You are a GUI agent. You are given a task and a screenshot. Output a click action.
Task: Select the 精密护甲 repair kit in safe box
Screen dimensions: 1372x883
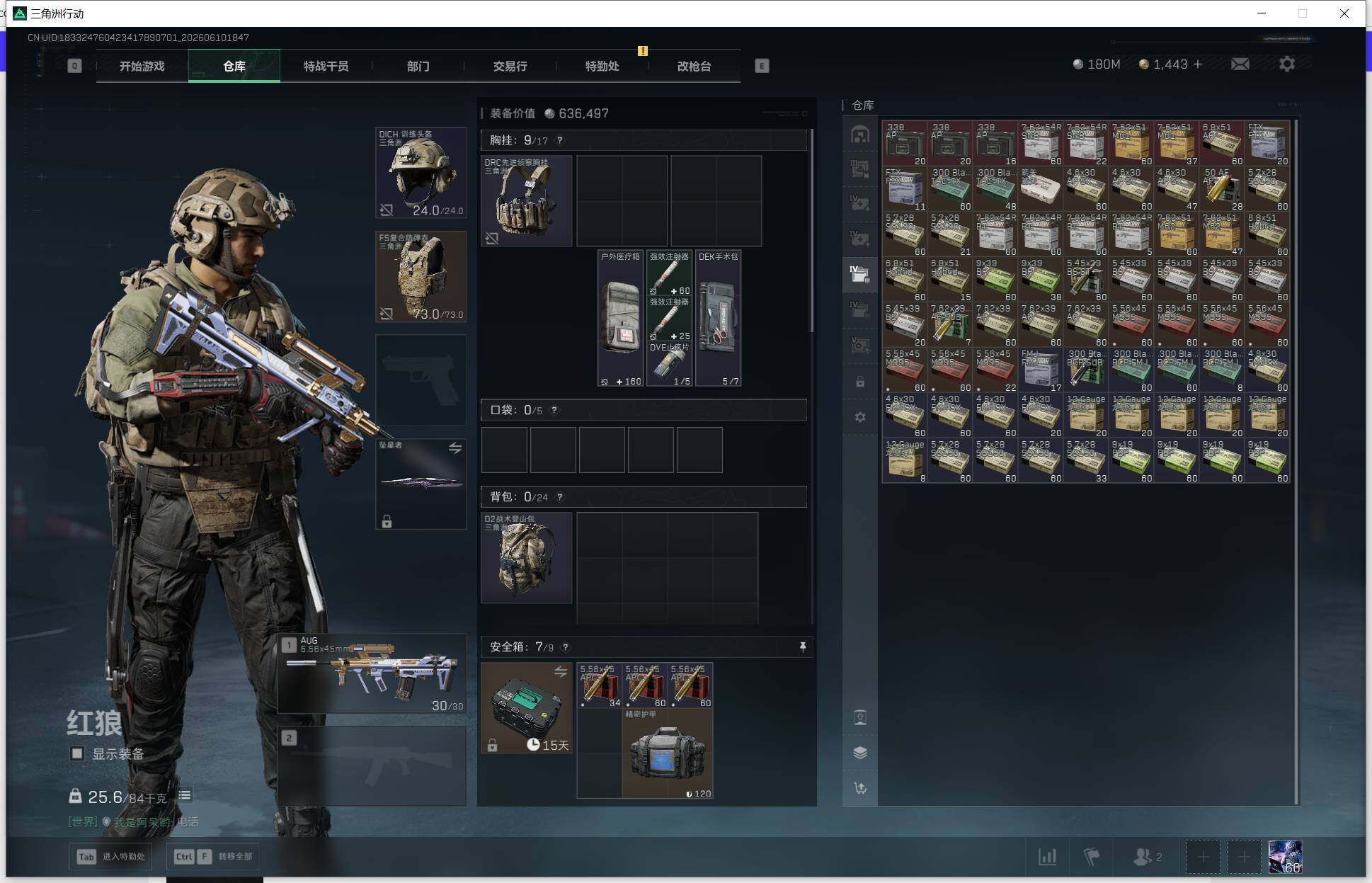[668, 753]
